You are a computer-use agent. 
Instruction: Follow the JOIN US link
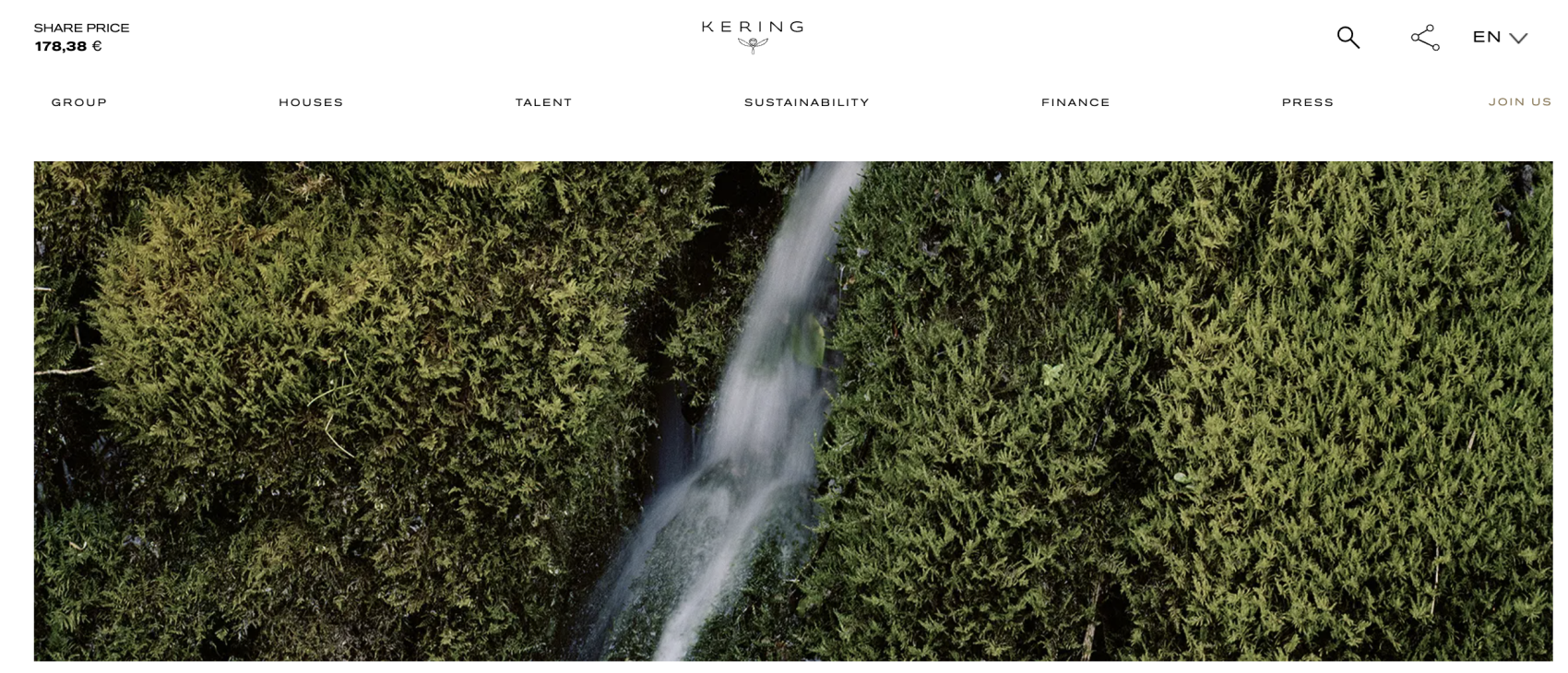click(1520, 102)
